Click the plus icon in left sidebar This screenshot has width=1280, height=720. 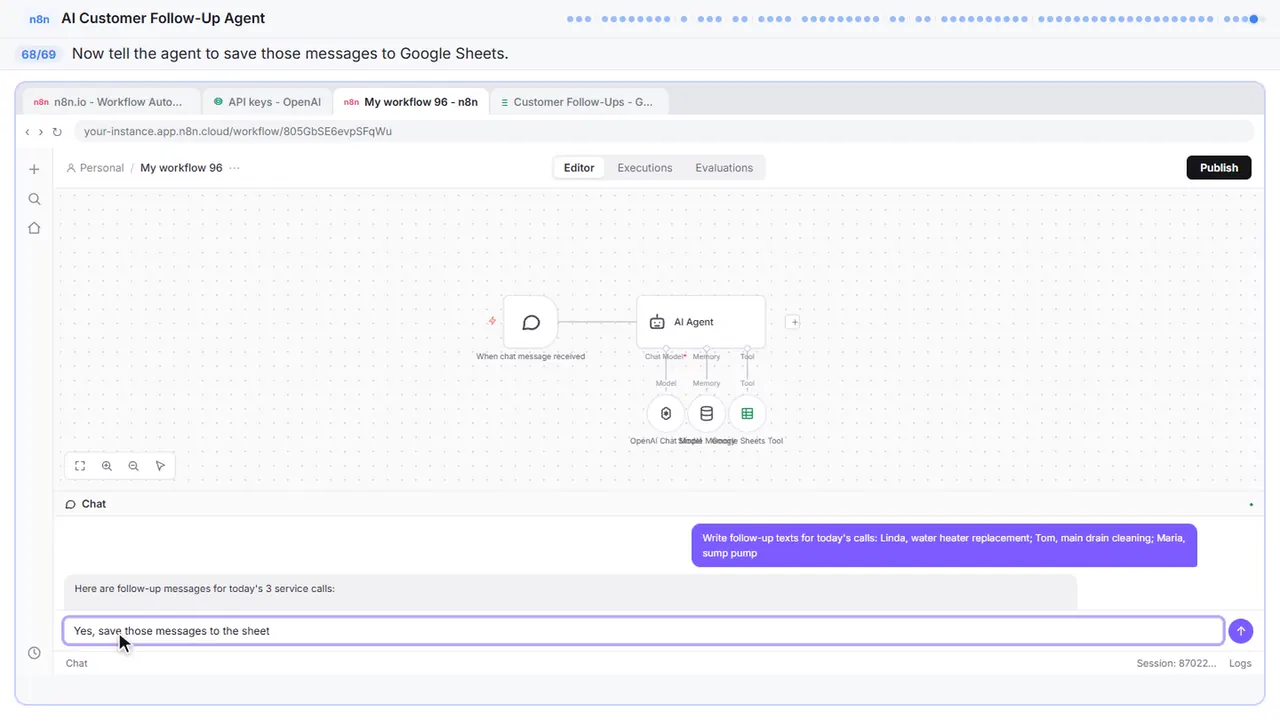click(34, 169)
